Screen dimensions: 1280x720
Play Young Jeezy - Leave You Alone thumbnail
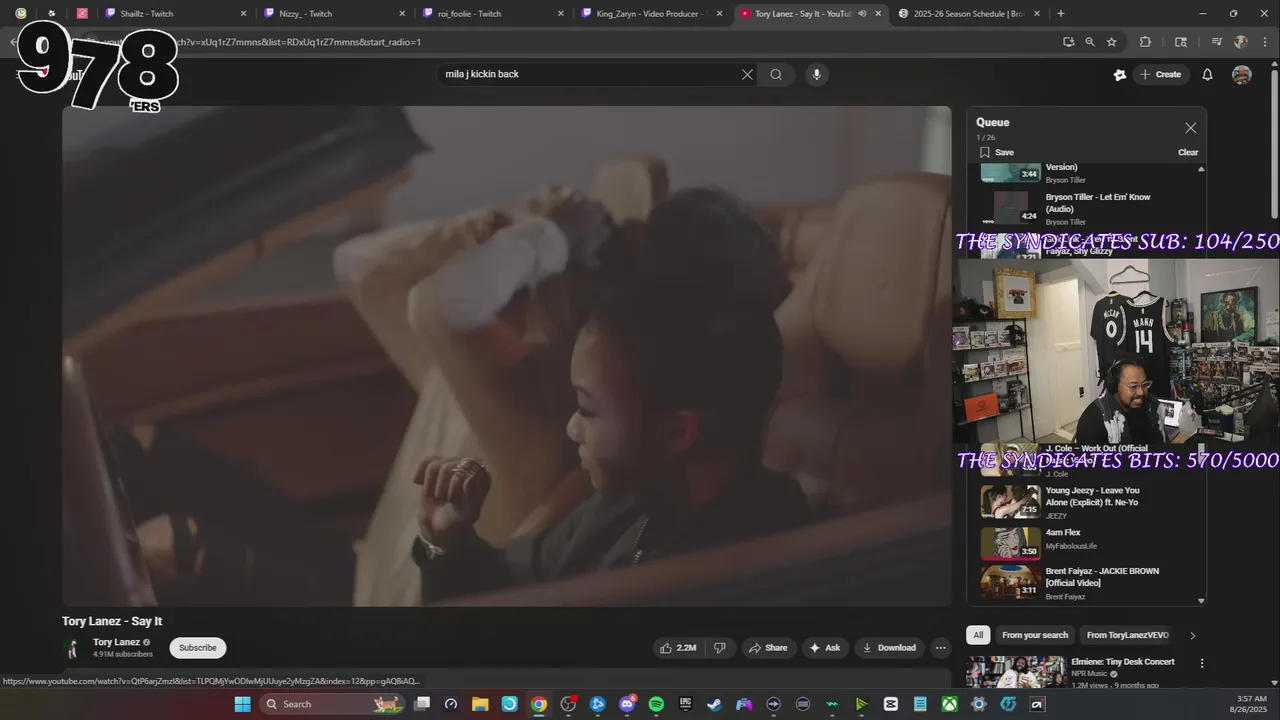(x=1010, y=501)
